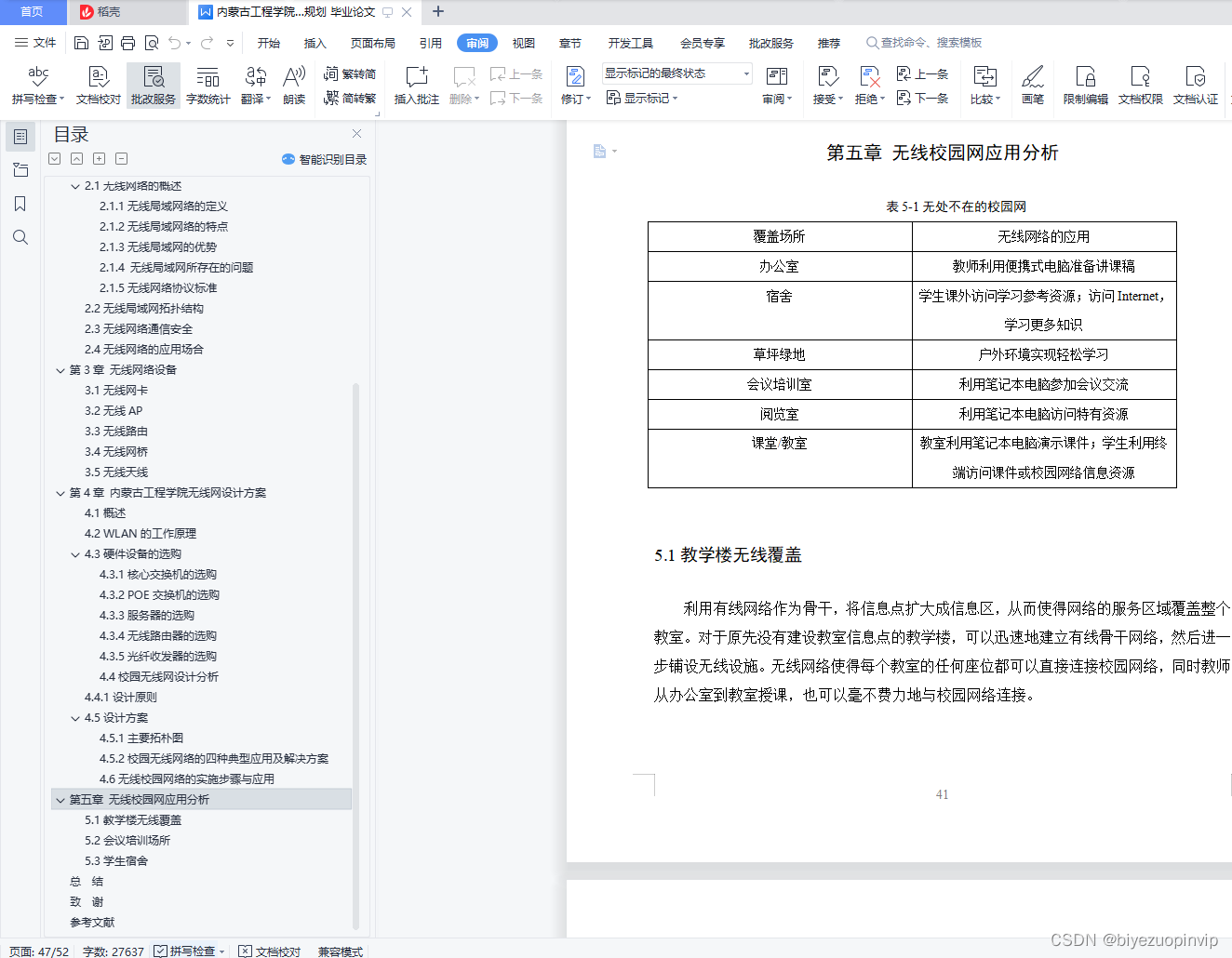Click the save icon in quick access toolbar

click(x=81, y=43)
